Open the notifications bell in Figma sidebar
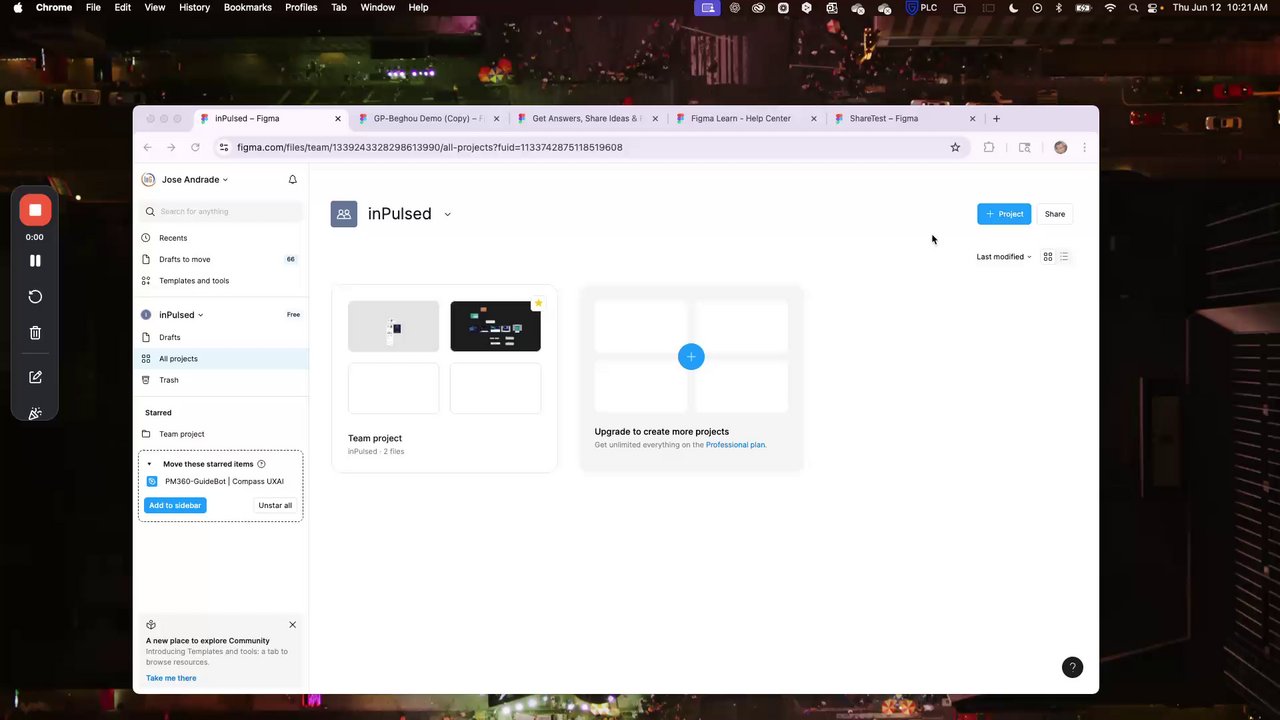Screen dimensions: 1280x720 tap(293, 180)
